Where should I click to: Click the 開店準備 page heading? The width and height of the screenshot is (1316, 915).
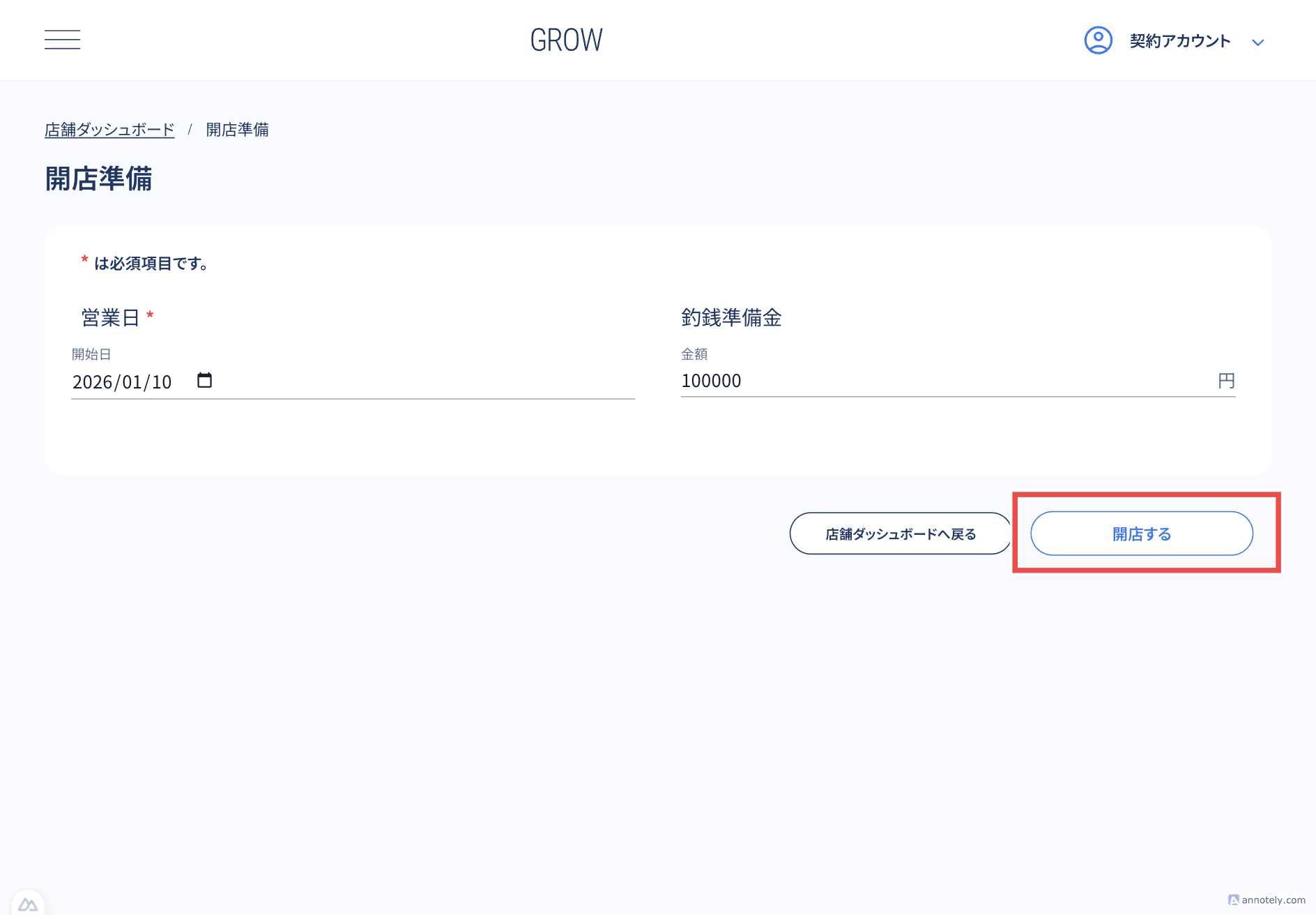coord(98,179)
